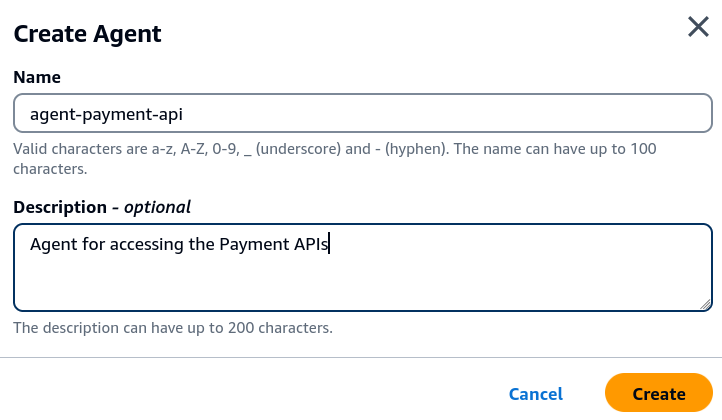Click the Create button
Screen dimensions: 722x420
(658, 394)
